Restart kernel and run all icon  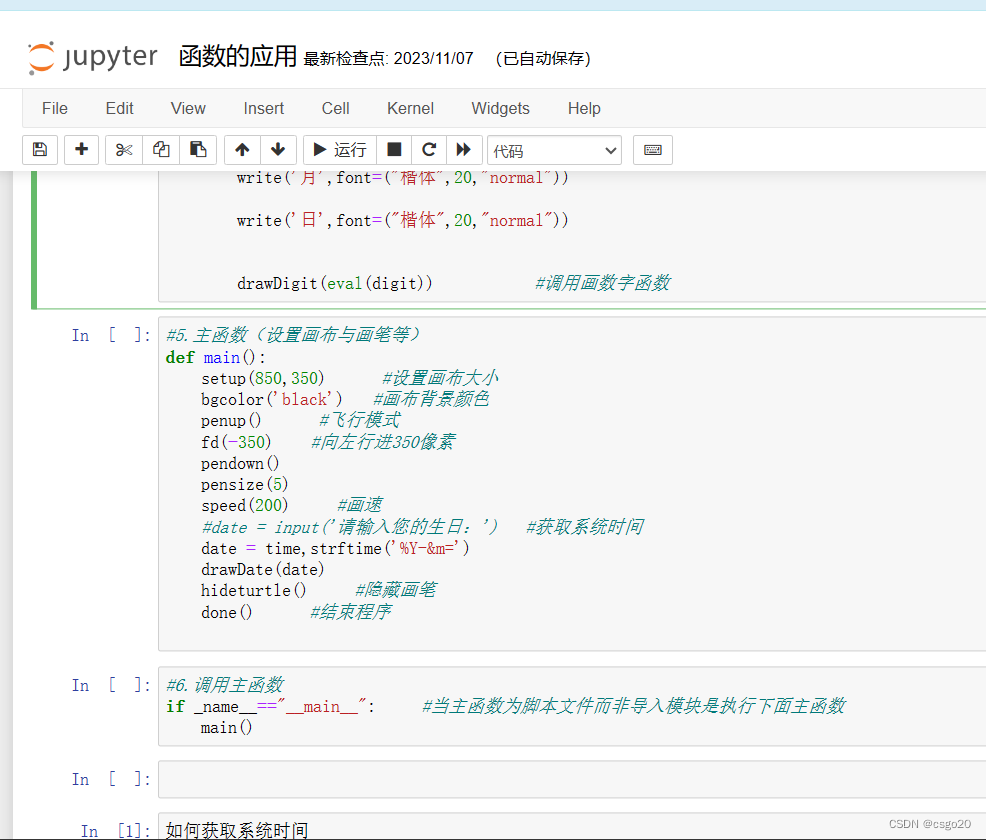coord(464,150)
